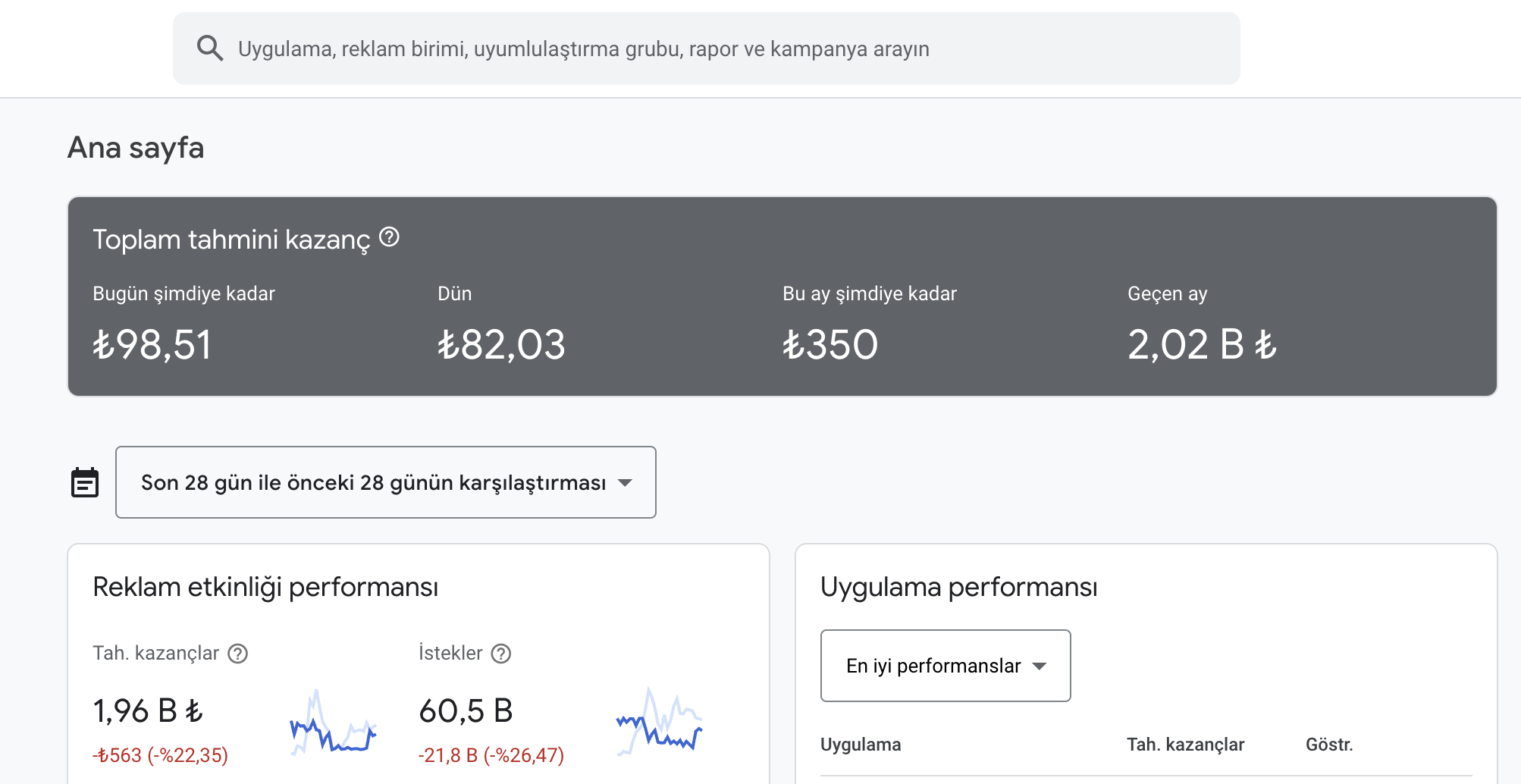This screenshot has width=1521, height=784.
Task: Click the Tah. kazançlar sparkline chart
Action: pyautogui.click(x=334, y=722)
